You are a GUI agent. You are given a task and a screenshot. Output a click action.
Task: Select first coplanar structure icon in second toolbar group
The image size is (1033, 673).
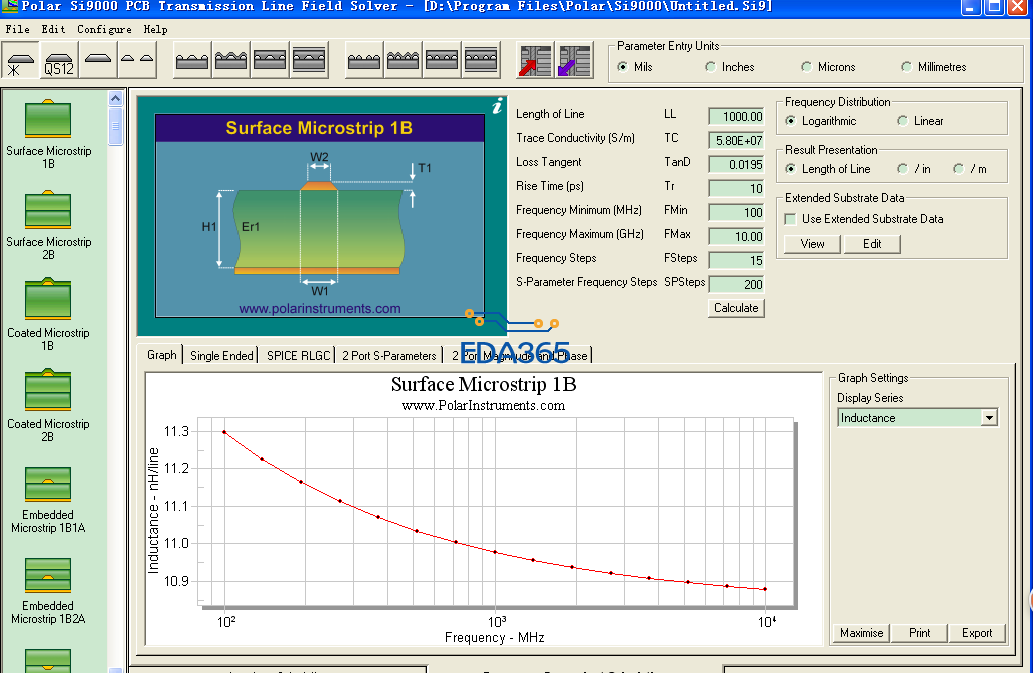[x=192, y=61]
